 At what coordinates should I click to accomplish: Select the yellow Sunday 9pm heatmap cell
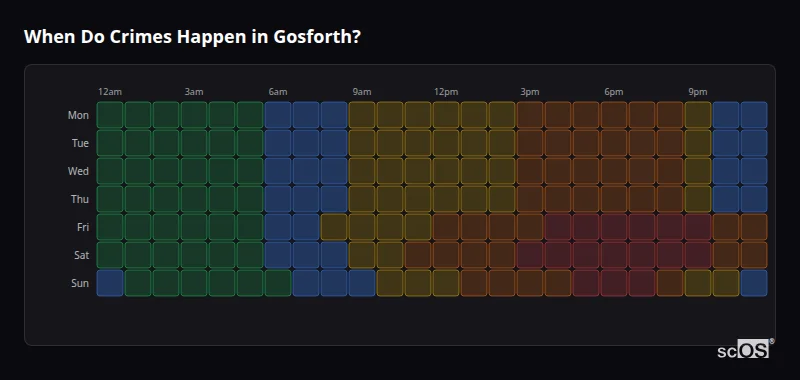coord(698,283)
